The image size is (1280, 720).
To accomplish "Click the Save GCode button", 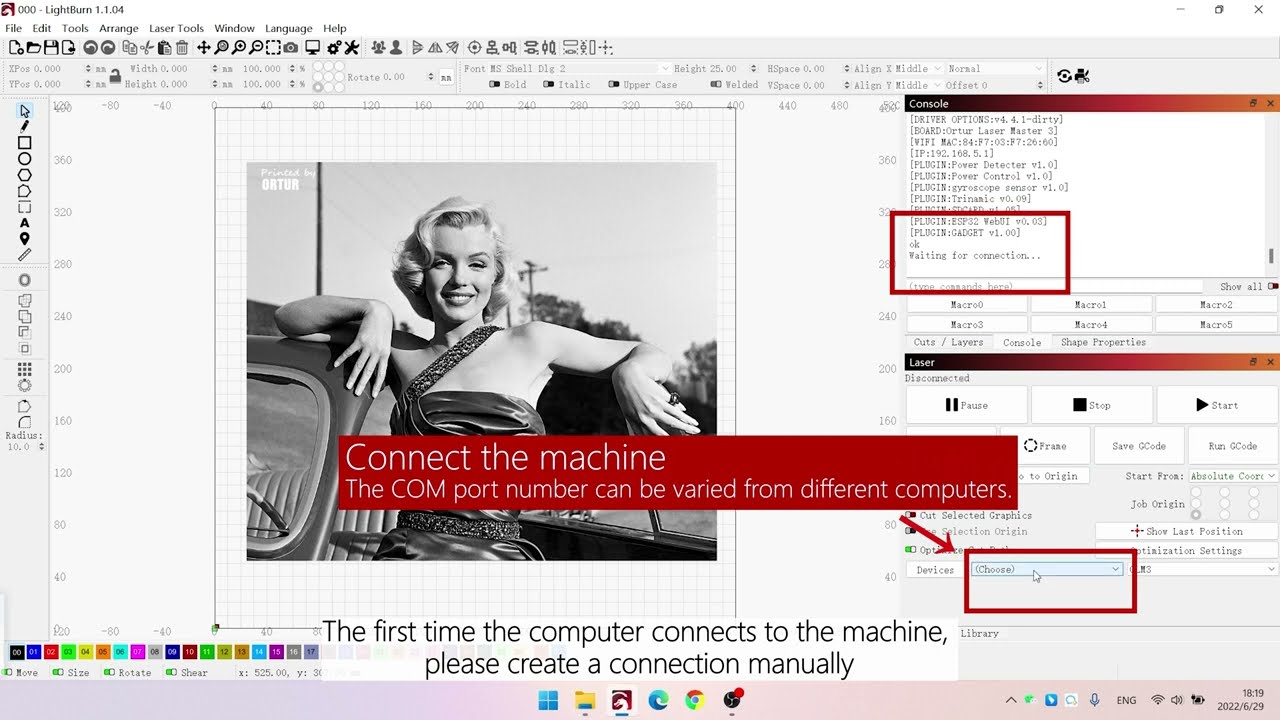I will 1139,446.
